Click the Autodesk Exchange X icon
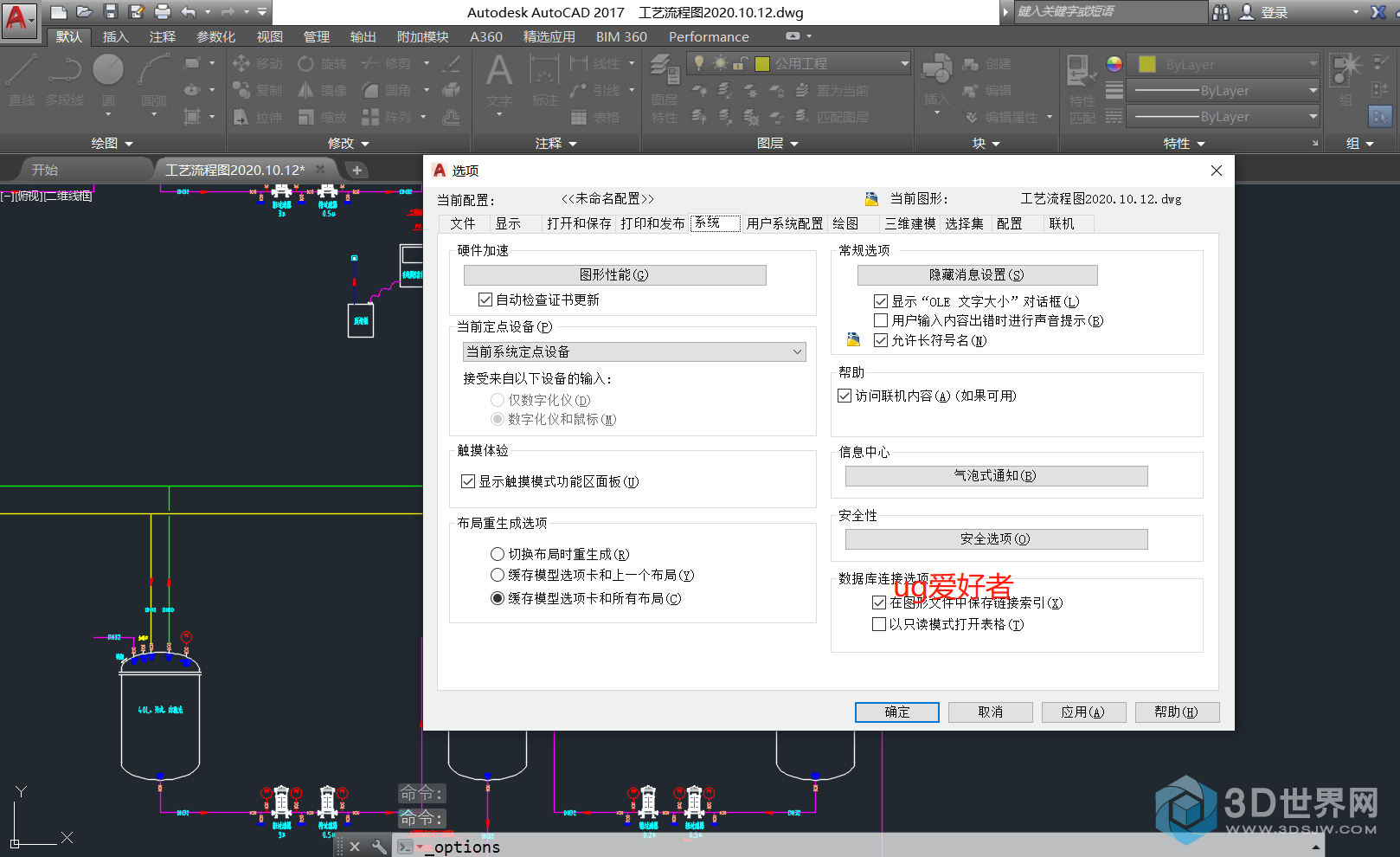The image size is (1400, 857). click(x=1378, y=12)
